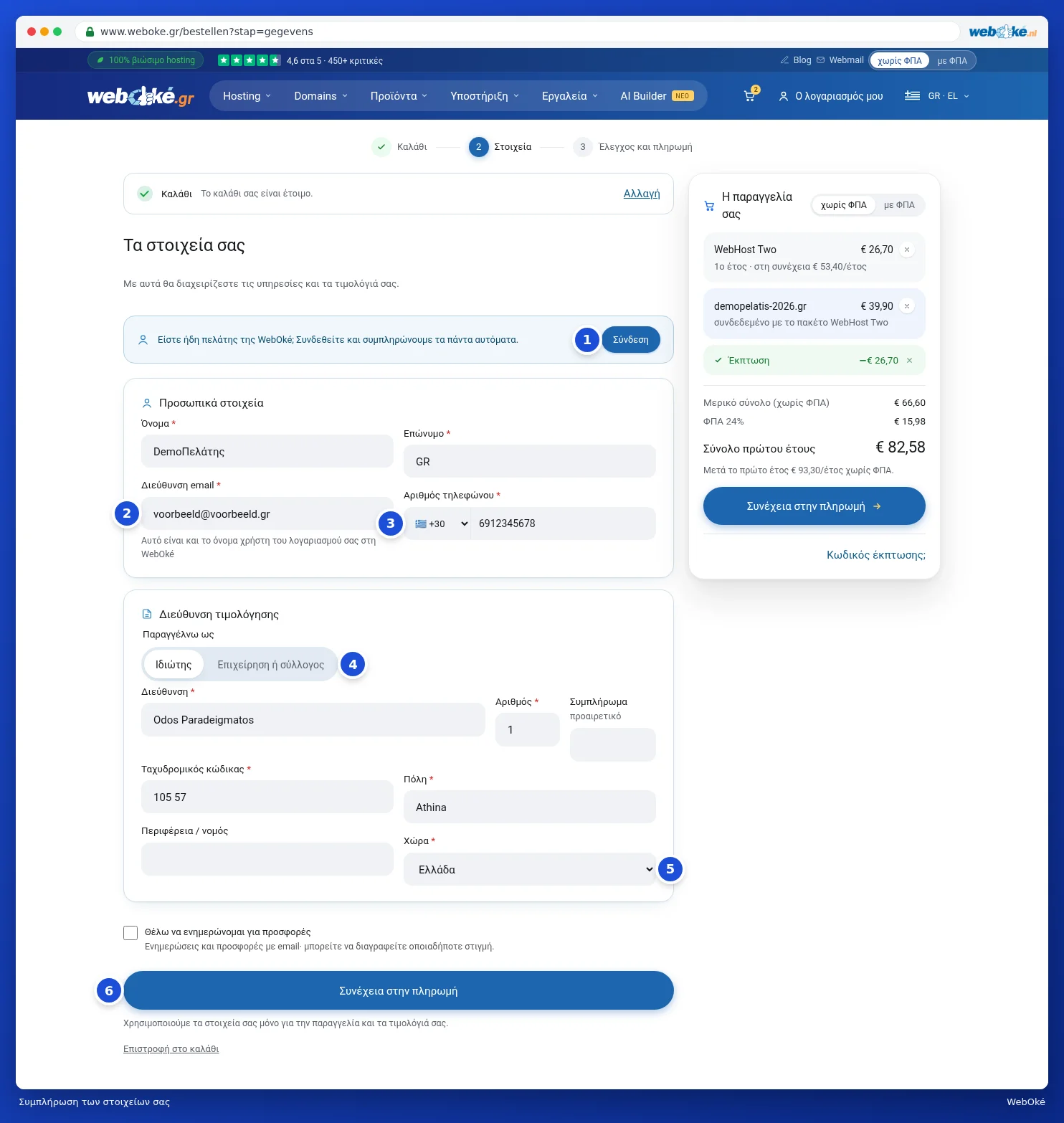This screenshot has height=1123, width=1064.
Task: Click the phone number input field
Action: pos(564,523)
